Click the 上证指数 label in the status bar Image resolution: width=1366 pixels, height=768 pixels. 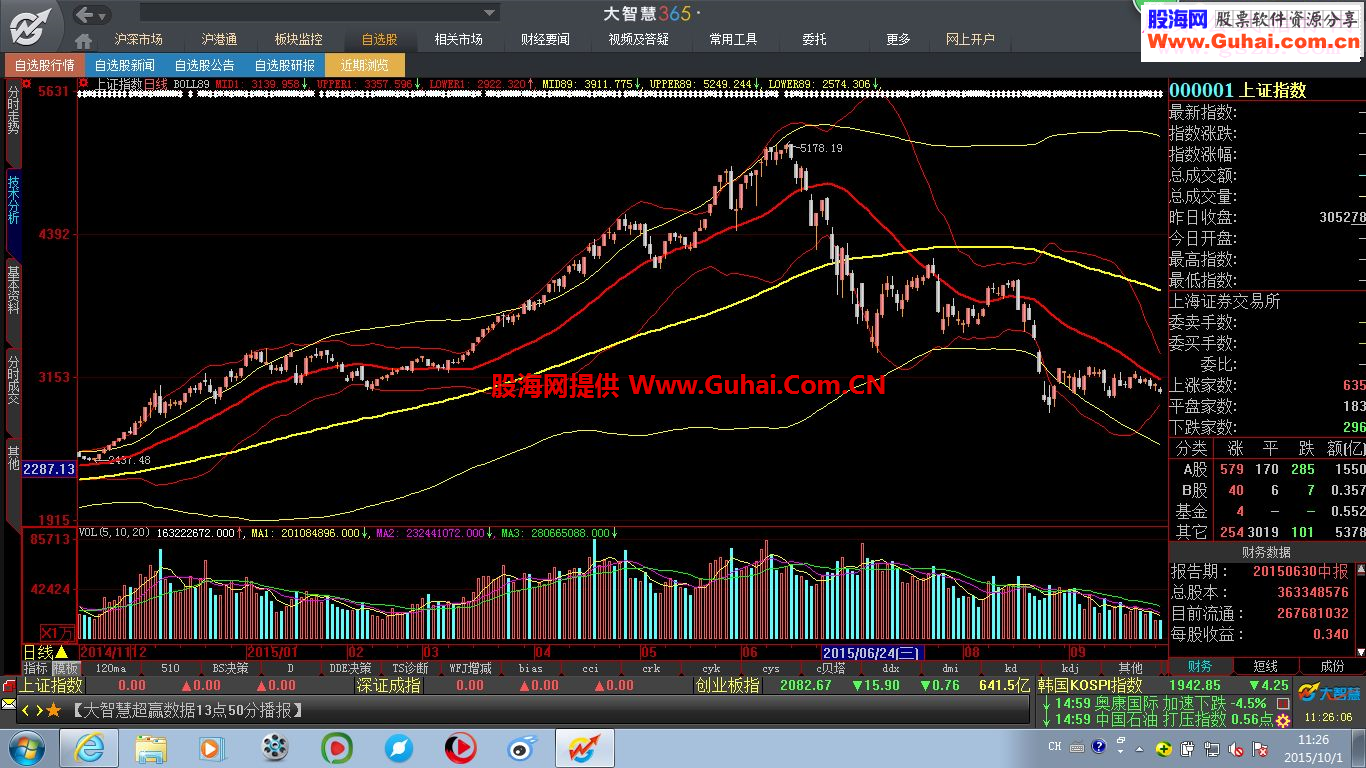[52, 685]
